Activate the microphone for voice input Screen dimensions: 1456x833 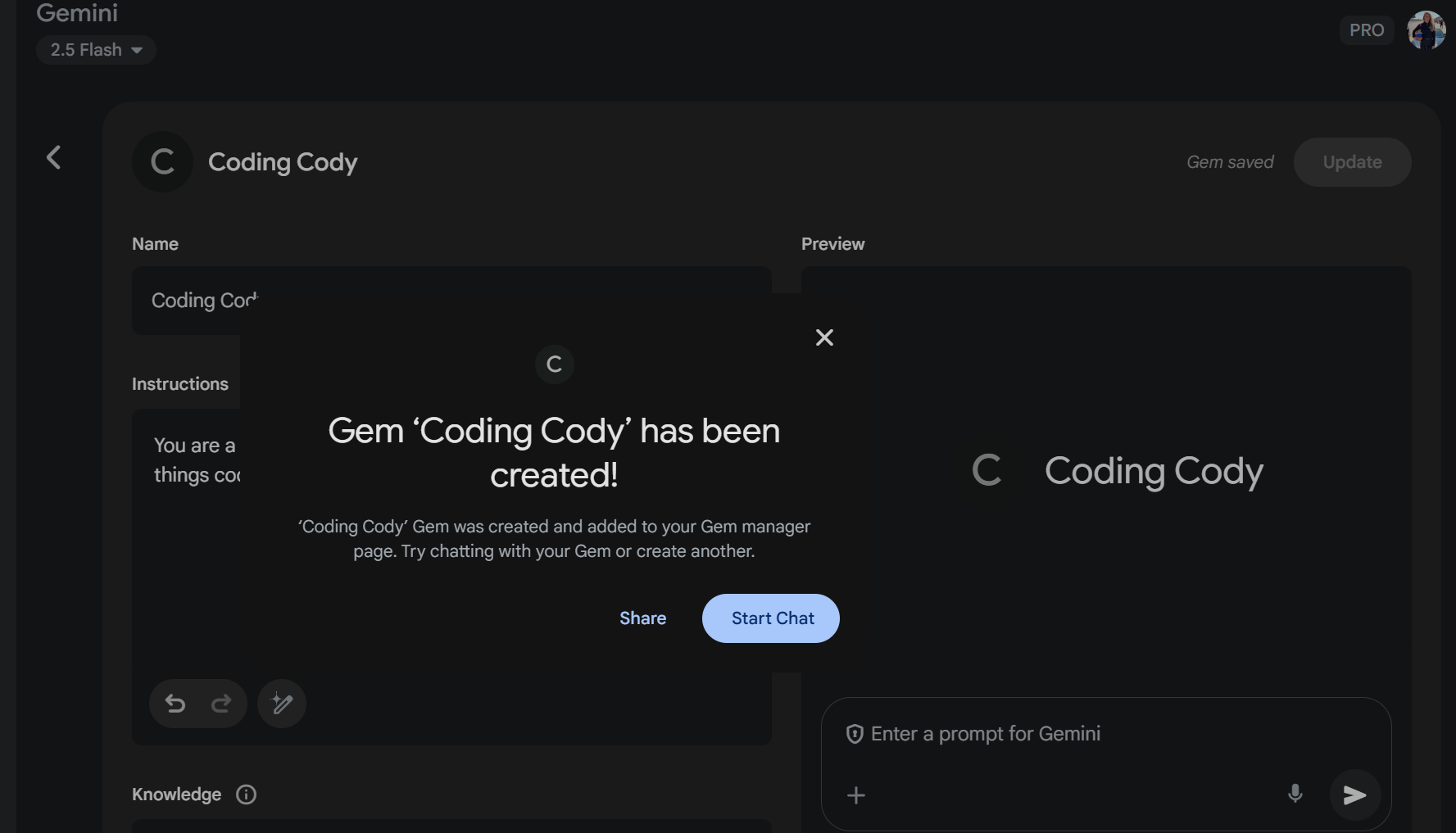coord(1295,795)
